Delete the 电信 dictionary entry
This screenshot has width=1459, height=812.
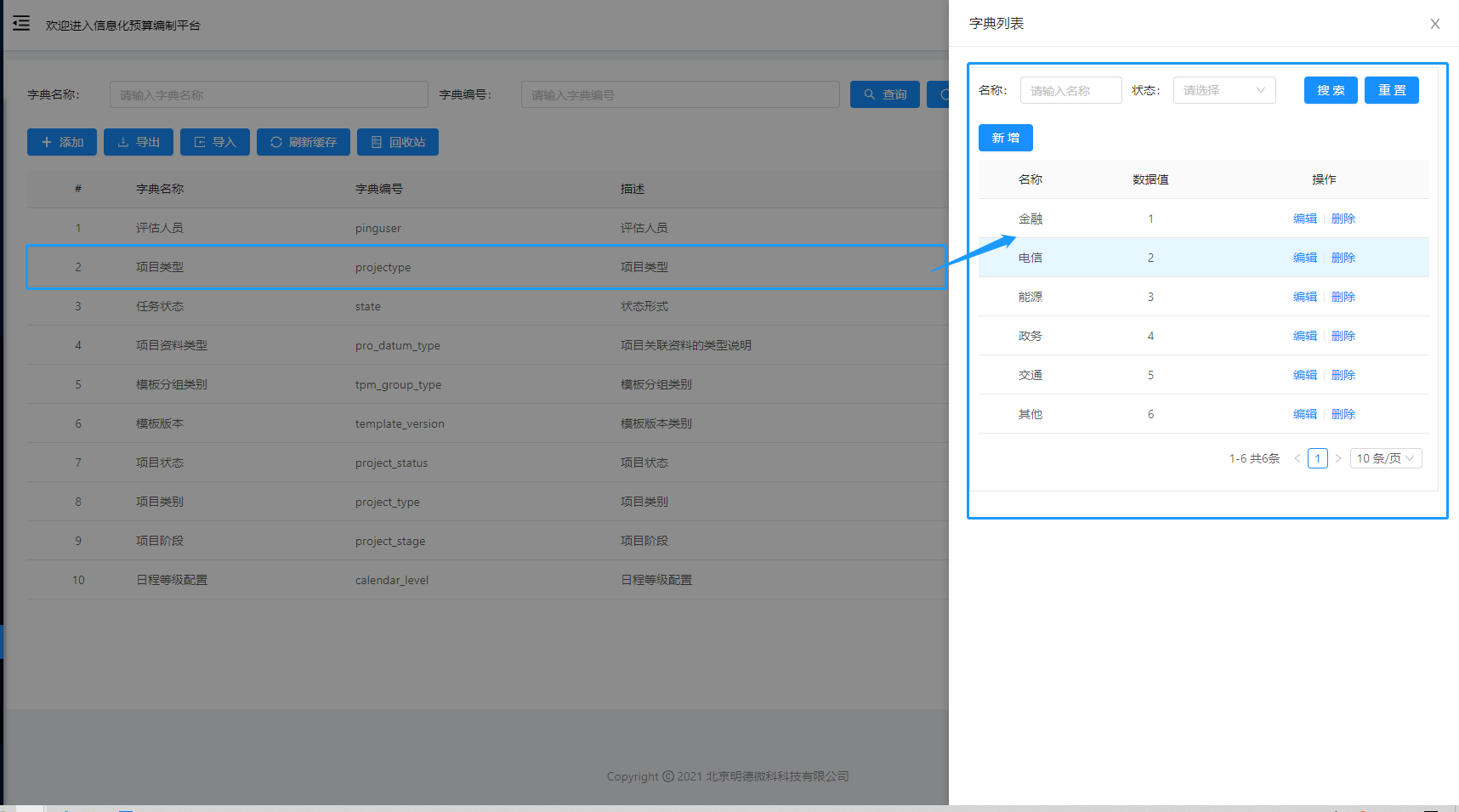point(1343,257)
